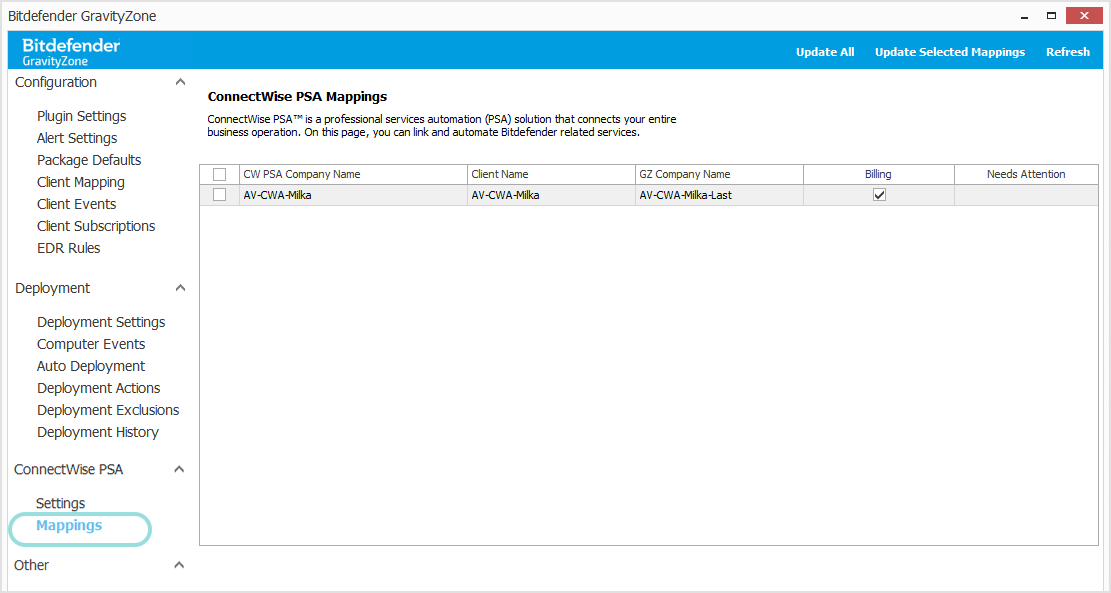Toggle Billing checkbox for AV-CWA-Milka
This screenshot has height=593, width=1111.
tap(879, 195)
